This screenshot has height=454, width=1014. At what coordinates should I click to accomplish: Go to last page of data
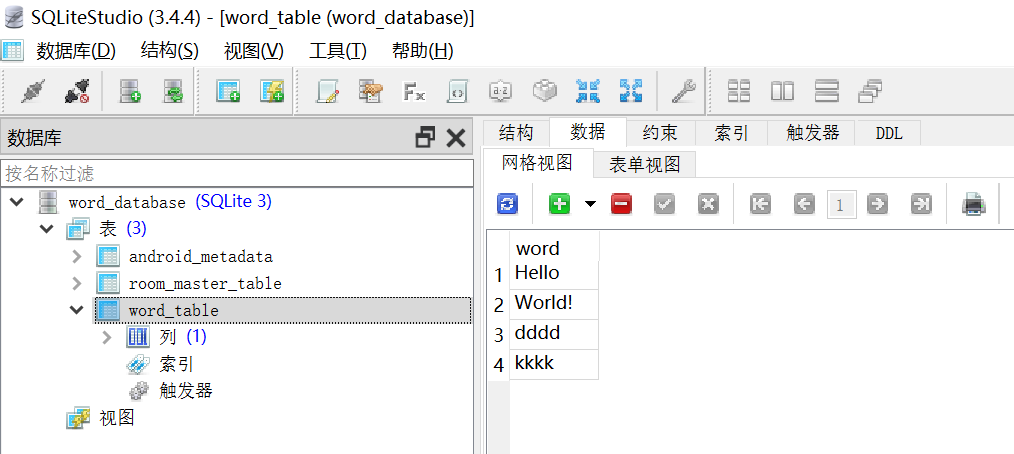click(920, 204)
